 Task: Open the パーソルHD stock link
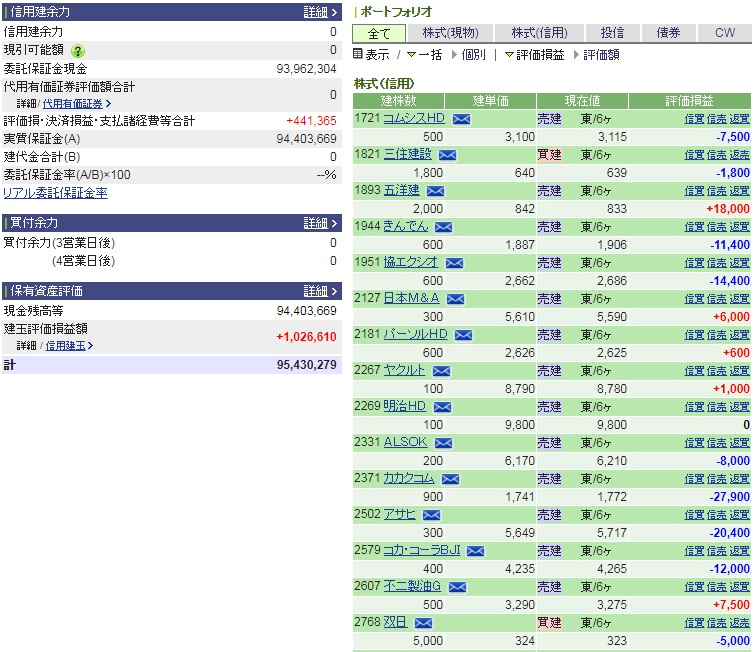click(x=415, y=334)
